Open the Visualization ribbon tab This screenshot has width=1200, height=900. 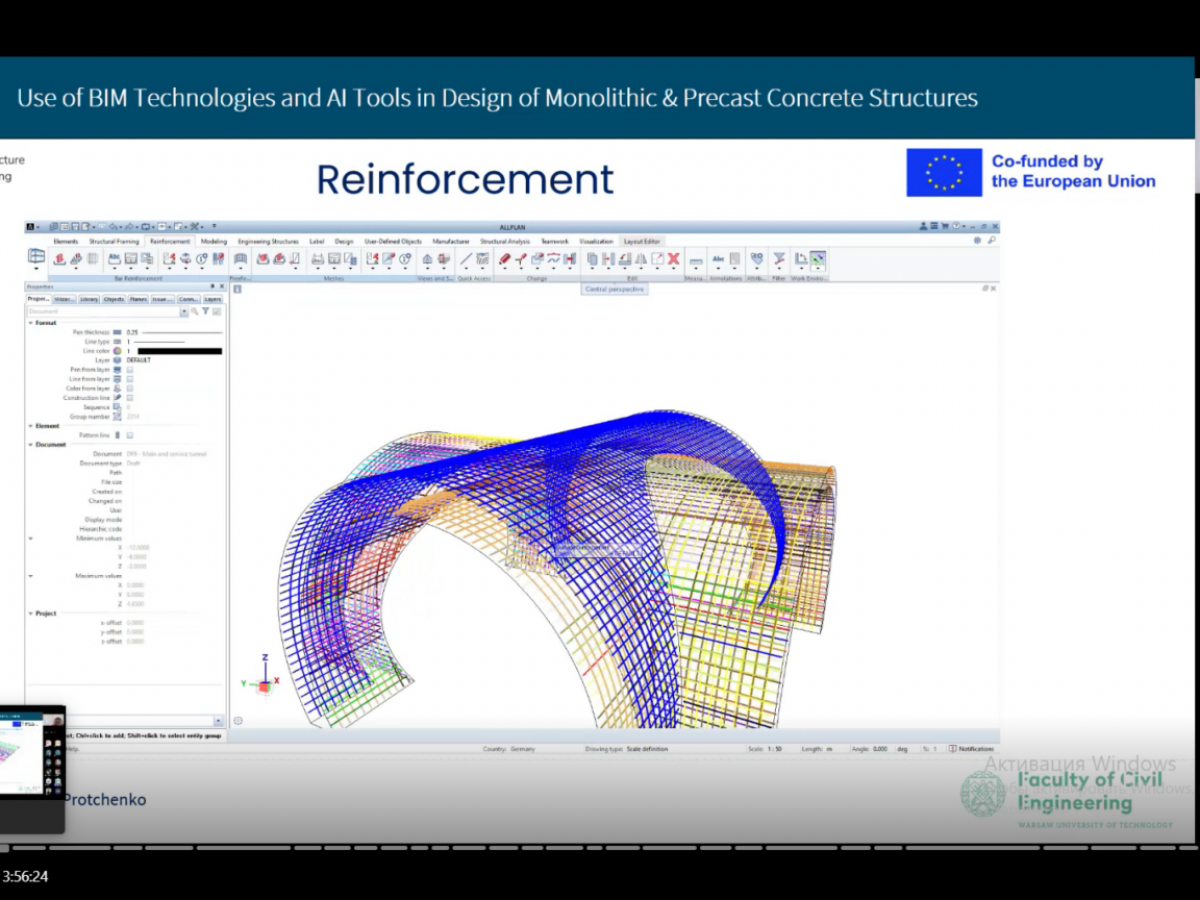point(595,241)
